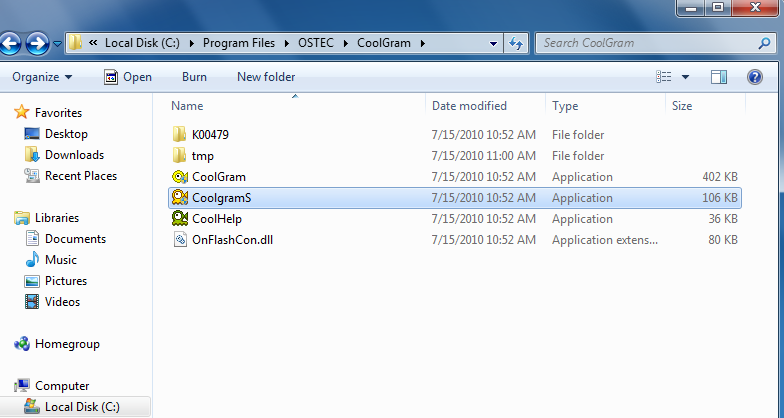784x418 pixels.
Task: Open Downloads in the navigation pane
Action: pyautogui.click(x=74, y=155)
